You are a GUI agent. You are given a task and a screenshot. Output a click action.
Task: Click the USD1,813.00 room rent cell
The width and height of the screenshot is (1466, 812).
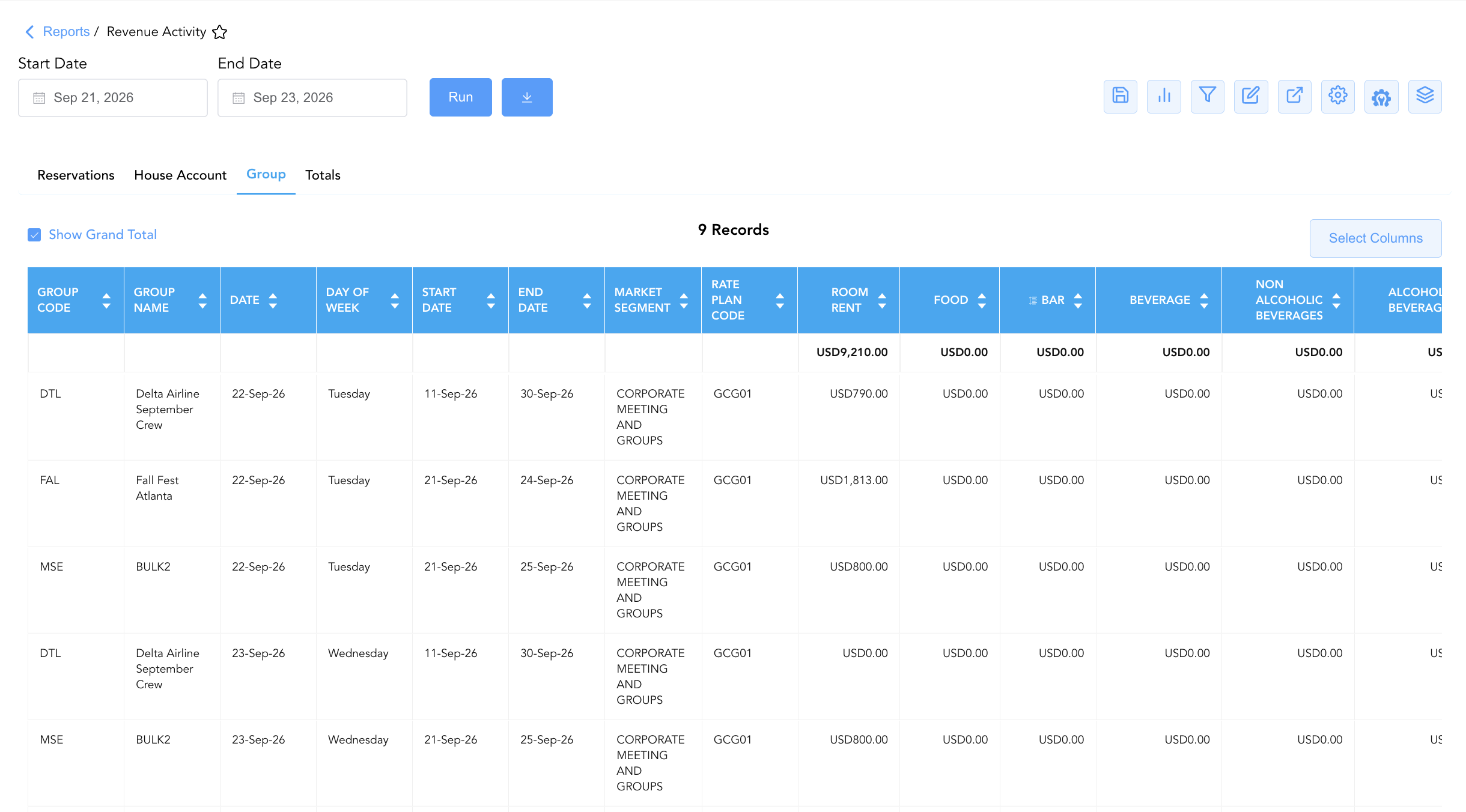point(854,480)
